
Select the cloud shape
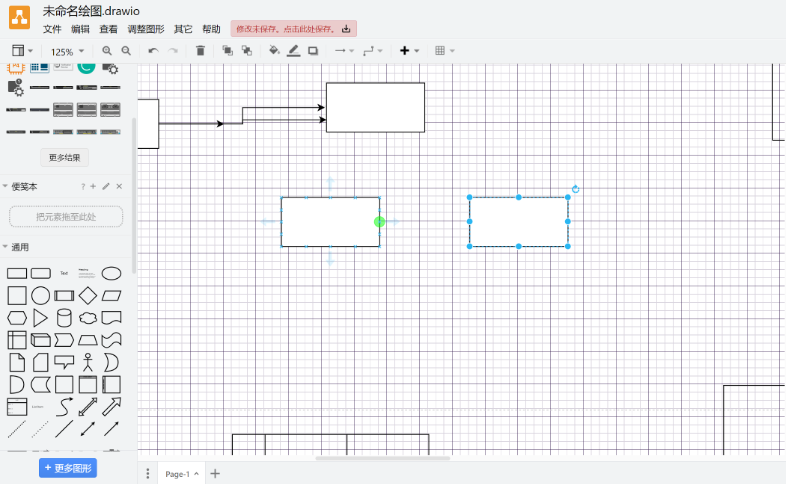(88, 318)
